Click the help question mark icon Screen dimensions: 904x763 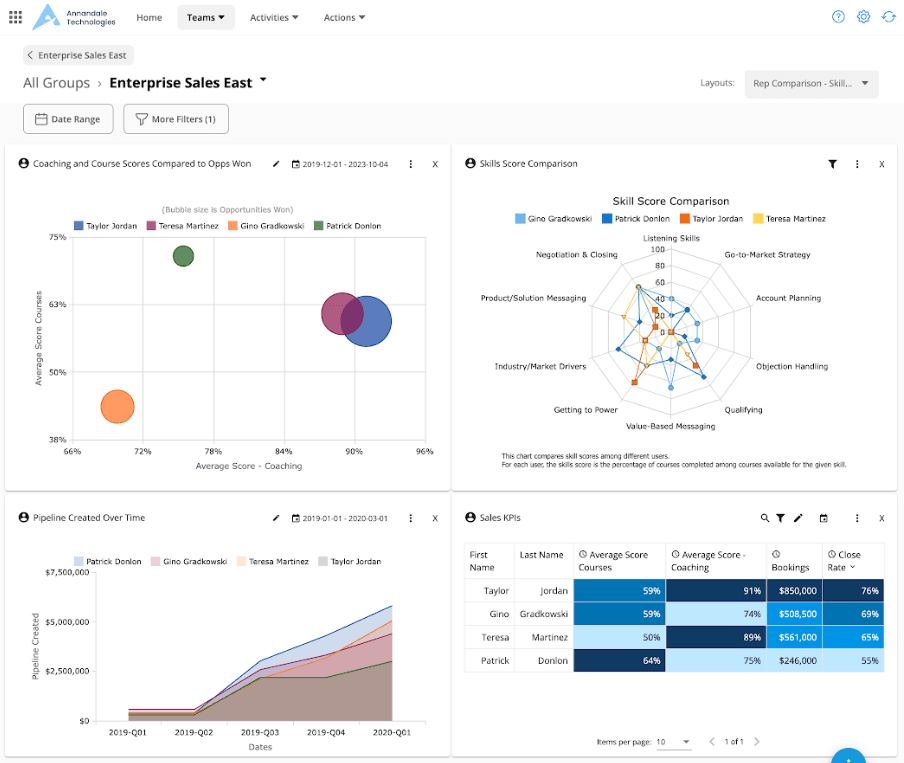838,17
